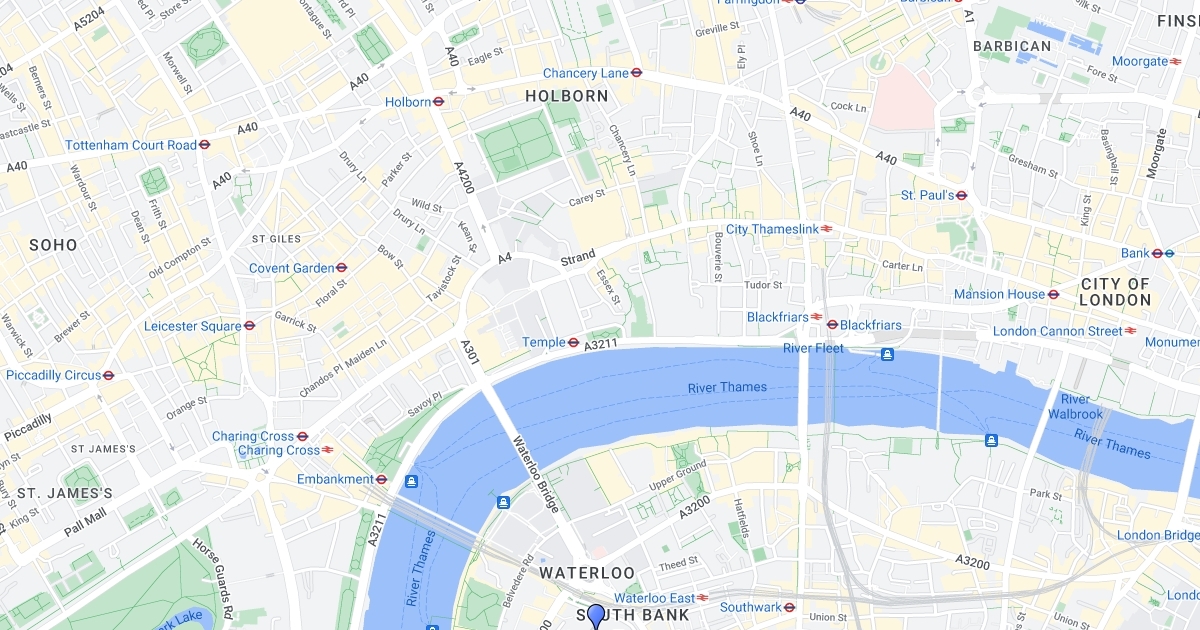1200x630 pixels.
Task: Open the ferry pier icon near River Fleet
Action: (886, 354)
